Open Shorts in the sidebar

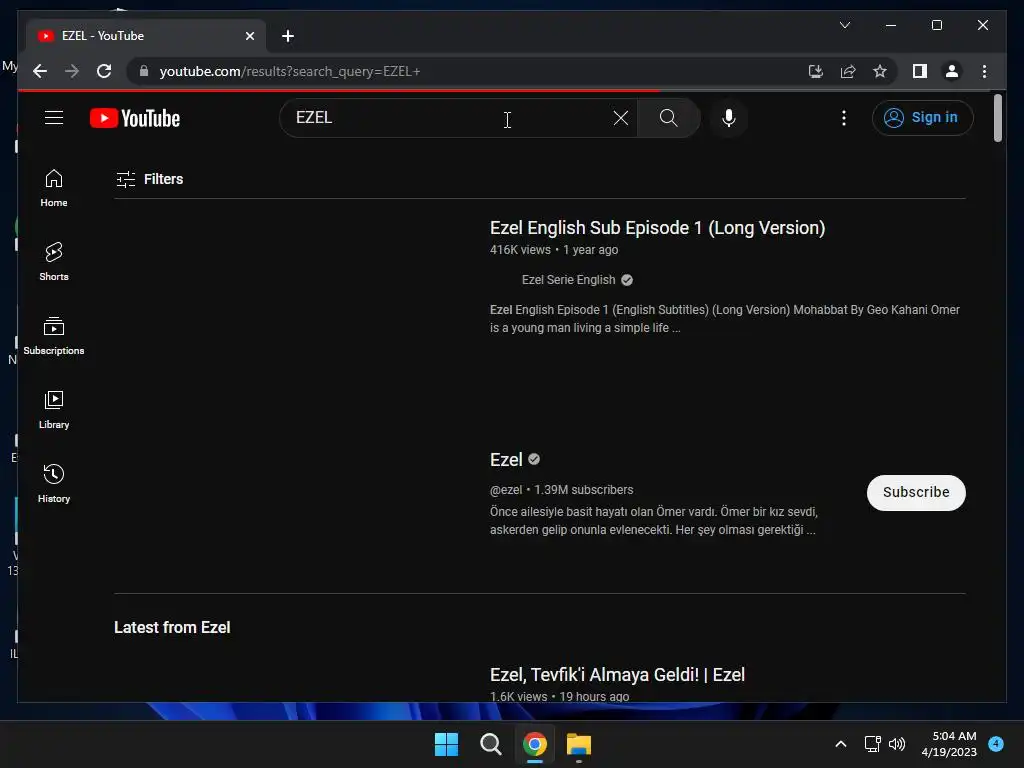pyautogui.click(x=54, y=262)
